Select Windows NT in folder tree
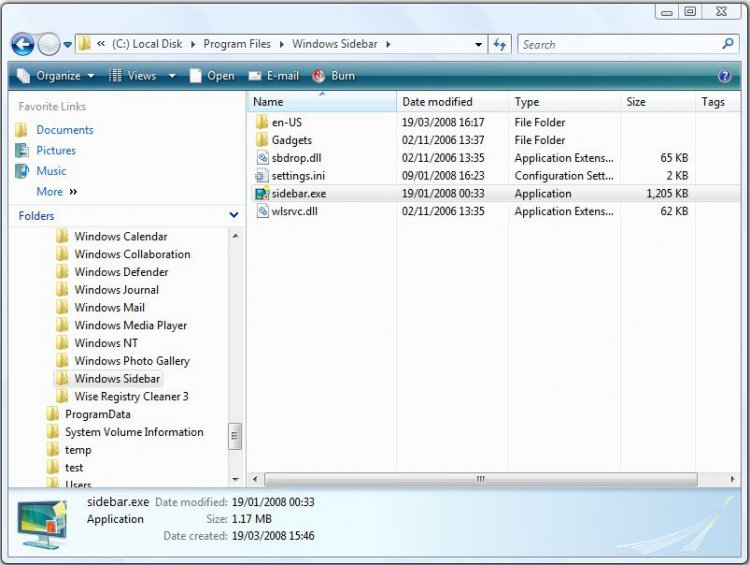The image size is (750, 565). [x=106, y=343]
